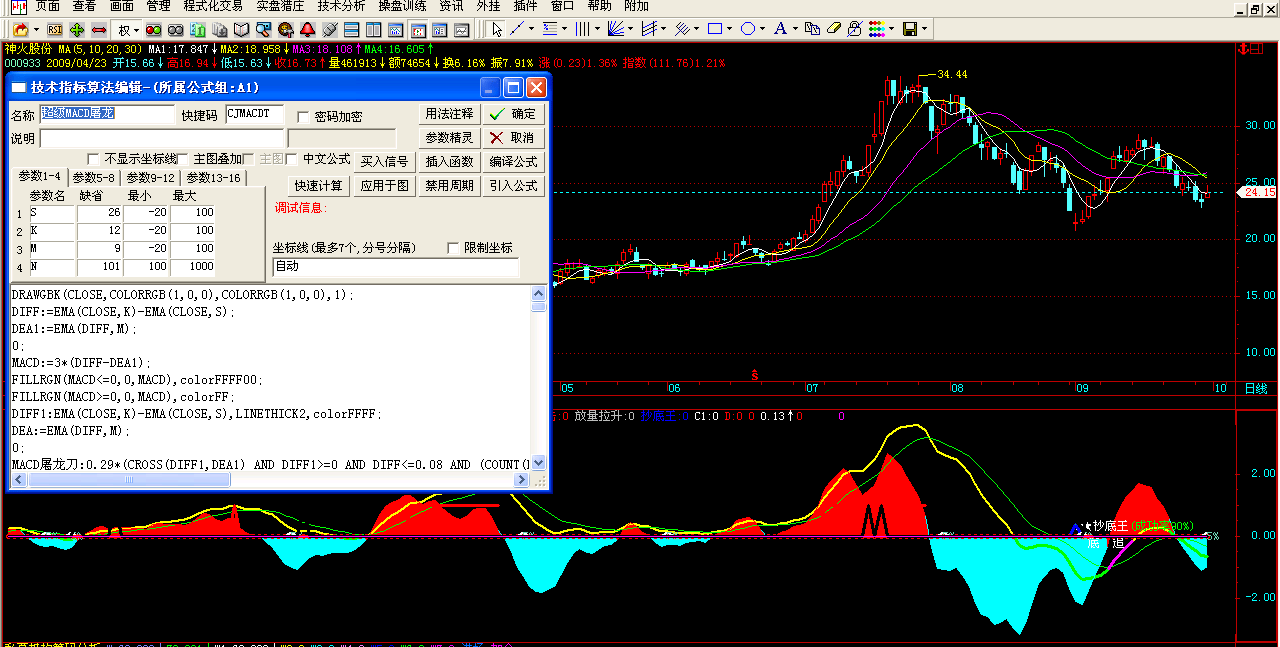This screenshot has height=647, width=1280.
Task: Select the text annotation A tool
Action: [780, 29]
